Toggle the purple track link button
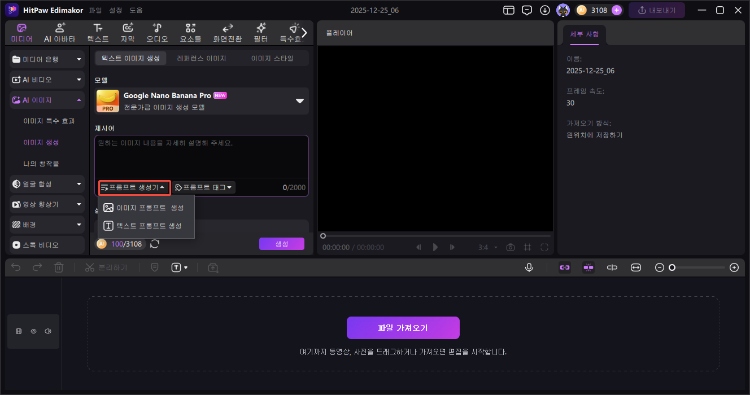Screen dimensions: 750x395 point(565,267)
